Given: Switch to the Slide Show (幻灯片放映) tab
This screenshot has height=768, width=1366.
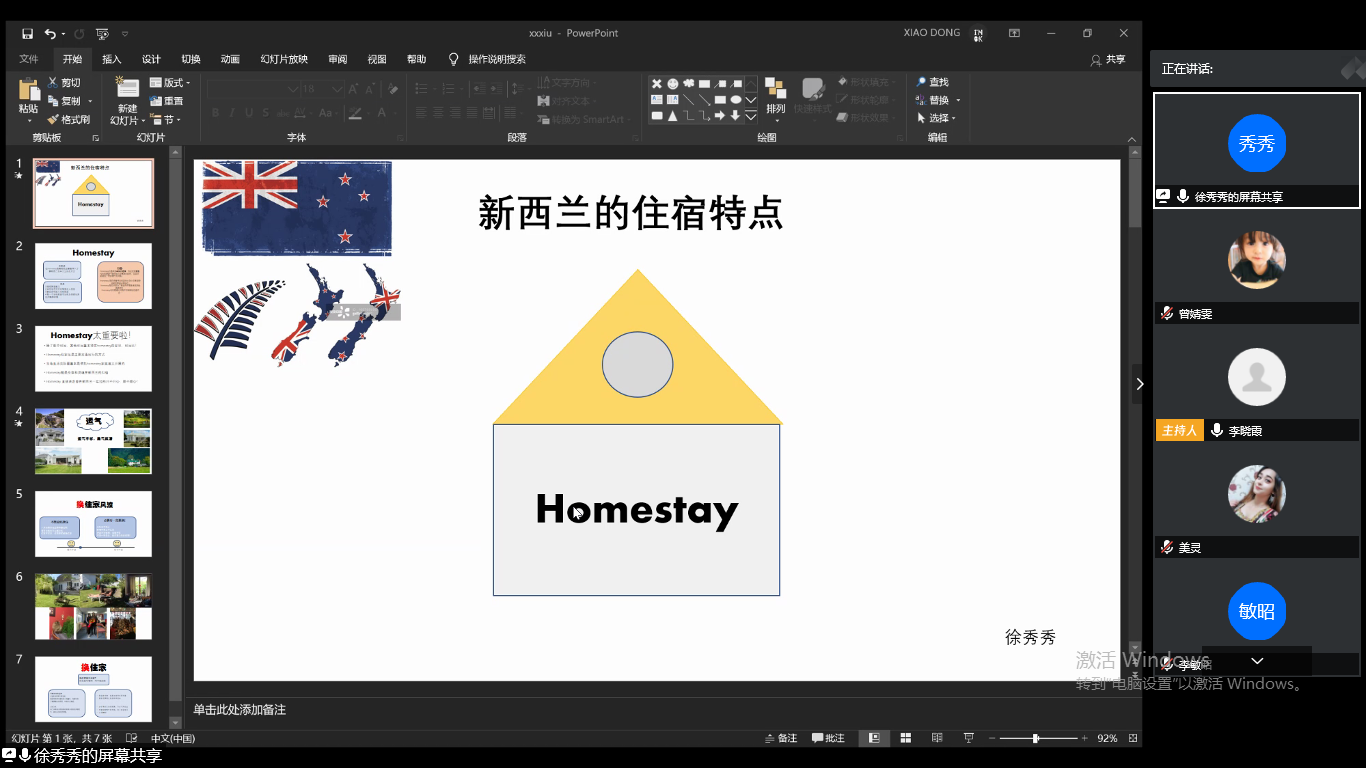Looking at the screenshot, I should pos(284,59).
